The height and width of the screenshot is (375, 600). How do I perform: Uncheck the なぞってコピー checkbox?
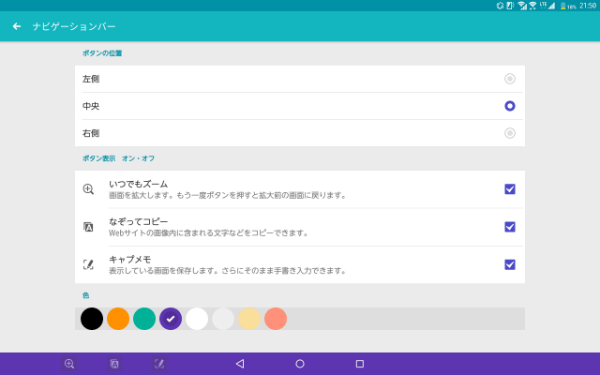tap(510, 227)
